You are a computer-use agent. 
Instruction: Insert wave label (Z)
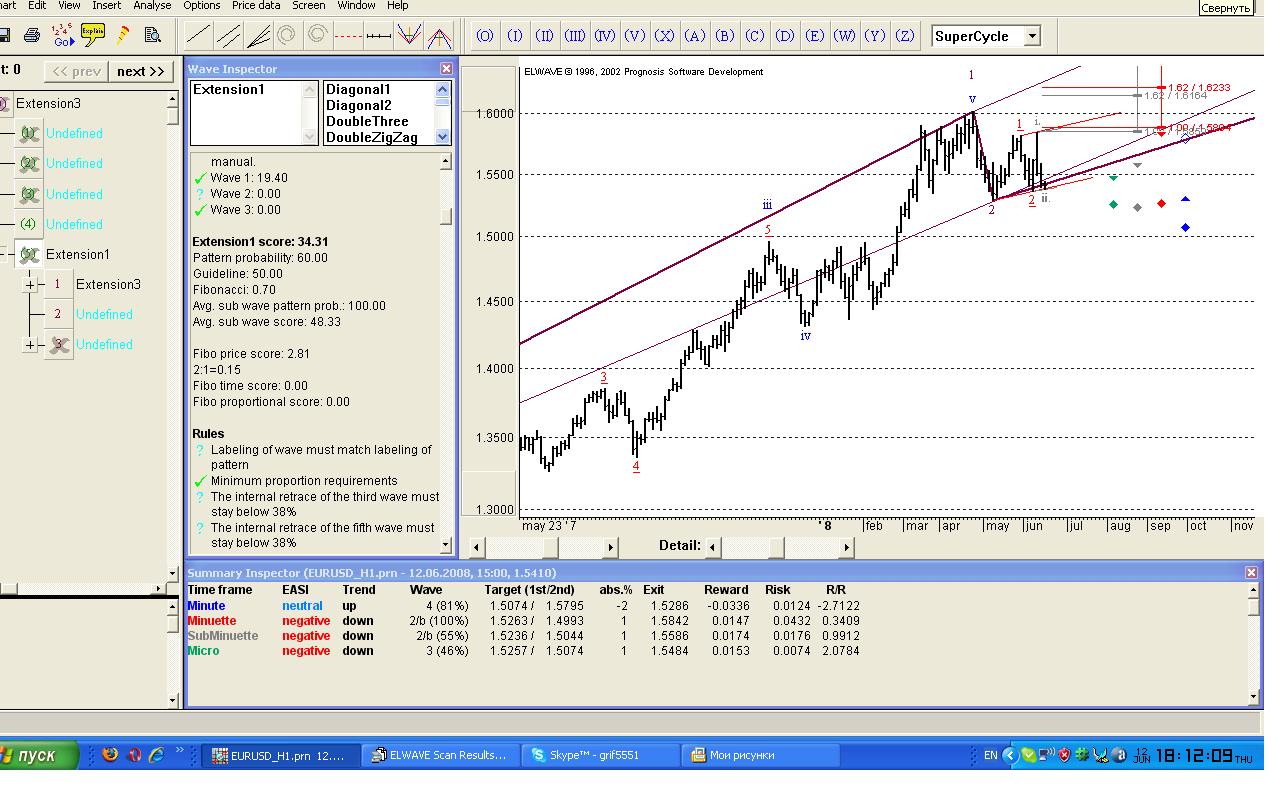(x=905, y=36)
